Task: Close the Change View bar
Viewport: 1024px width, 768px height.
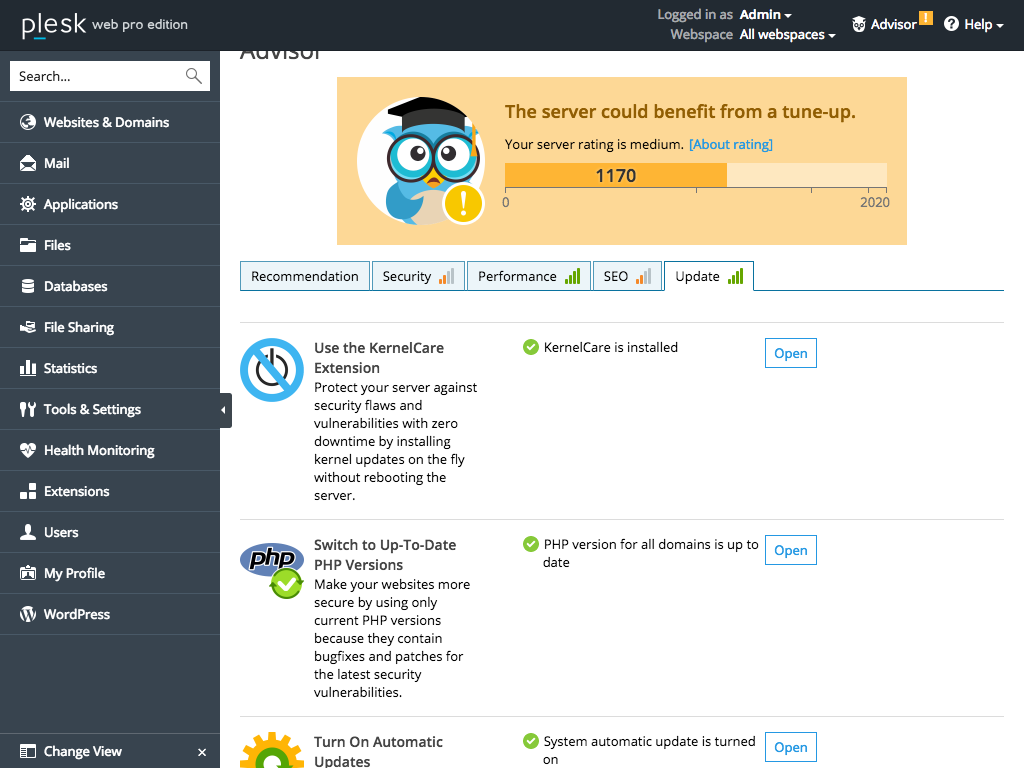Action: pos(202,752)
